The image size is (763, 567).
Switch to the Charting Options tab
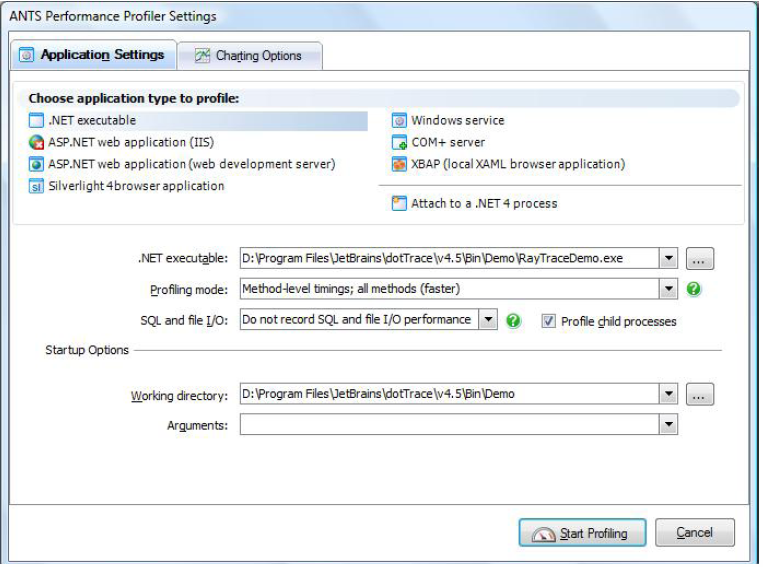pos(249,56)
